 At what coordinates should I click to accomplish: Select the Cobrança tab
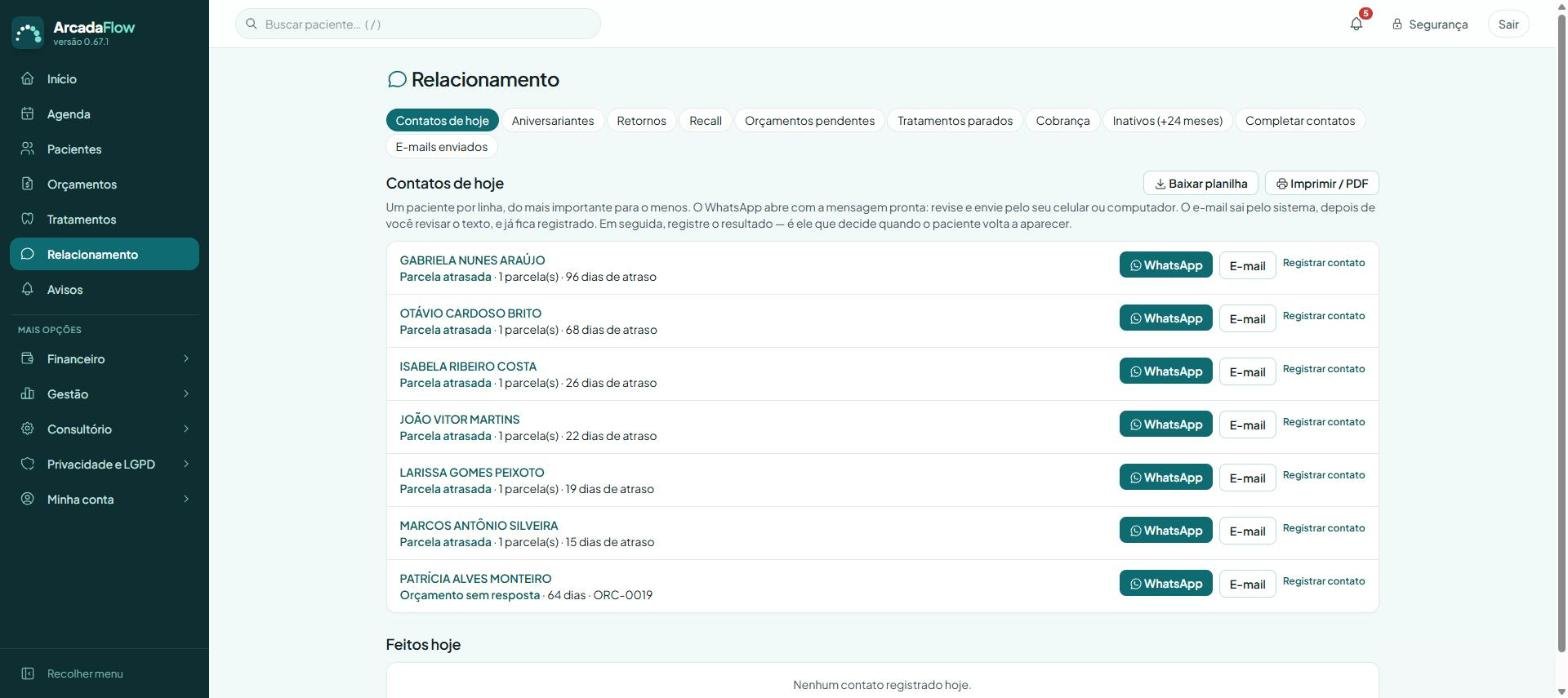coord(1063,121)
